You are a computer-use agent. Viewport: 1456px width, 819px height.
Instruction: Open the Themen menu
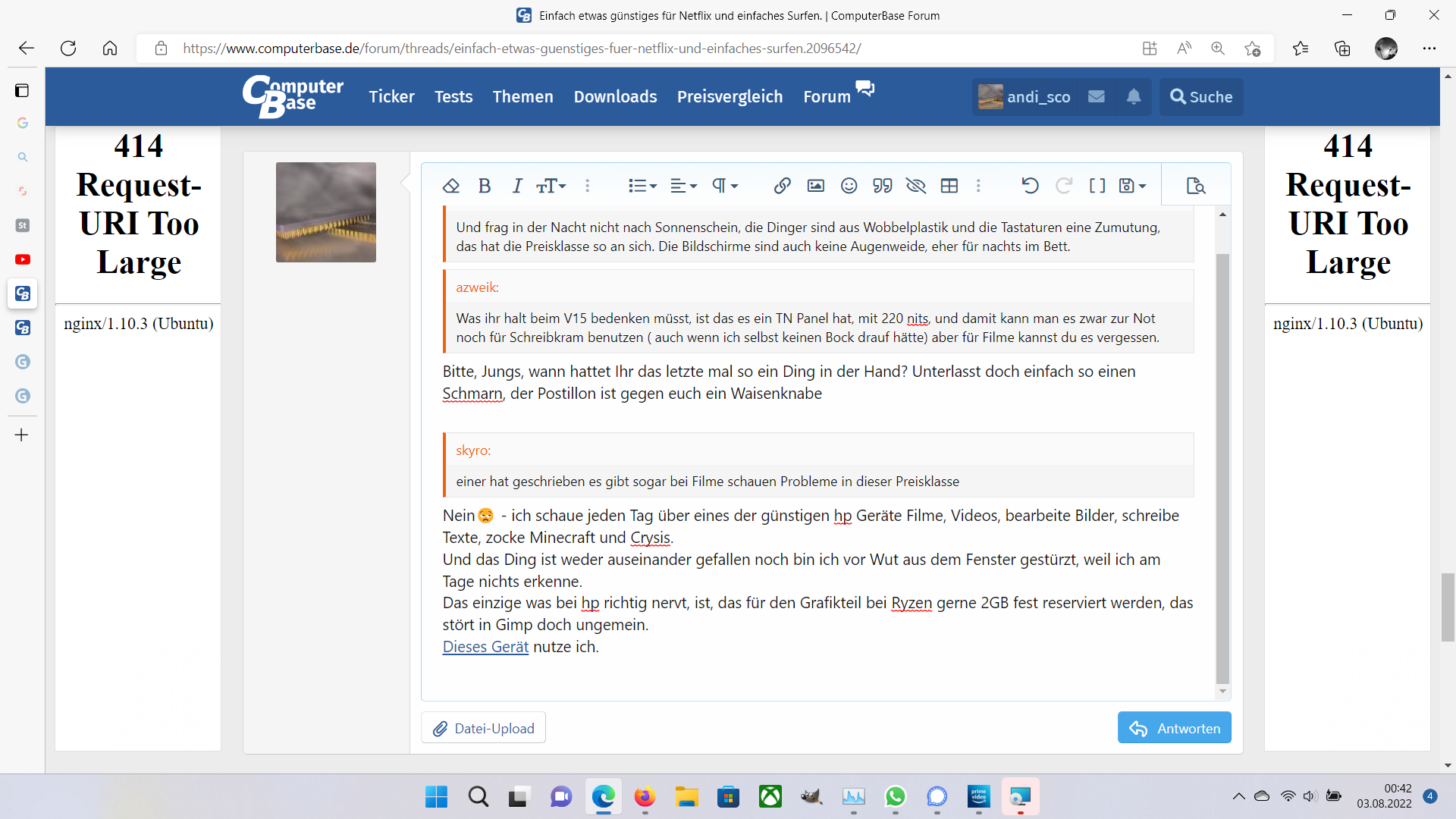522,97
